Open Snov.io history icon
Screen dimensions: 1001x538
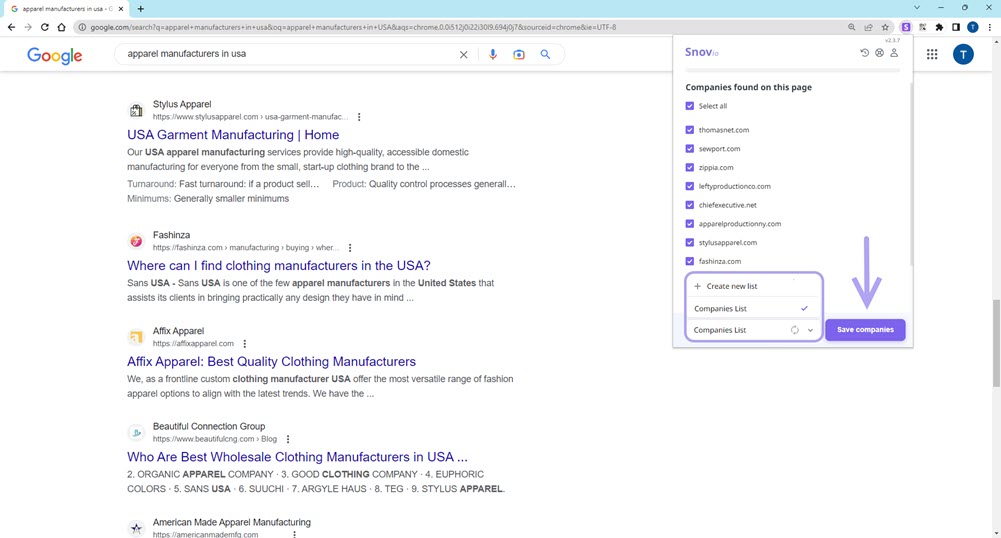[x=864, y=53]
